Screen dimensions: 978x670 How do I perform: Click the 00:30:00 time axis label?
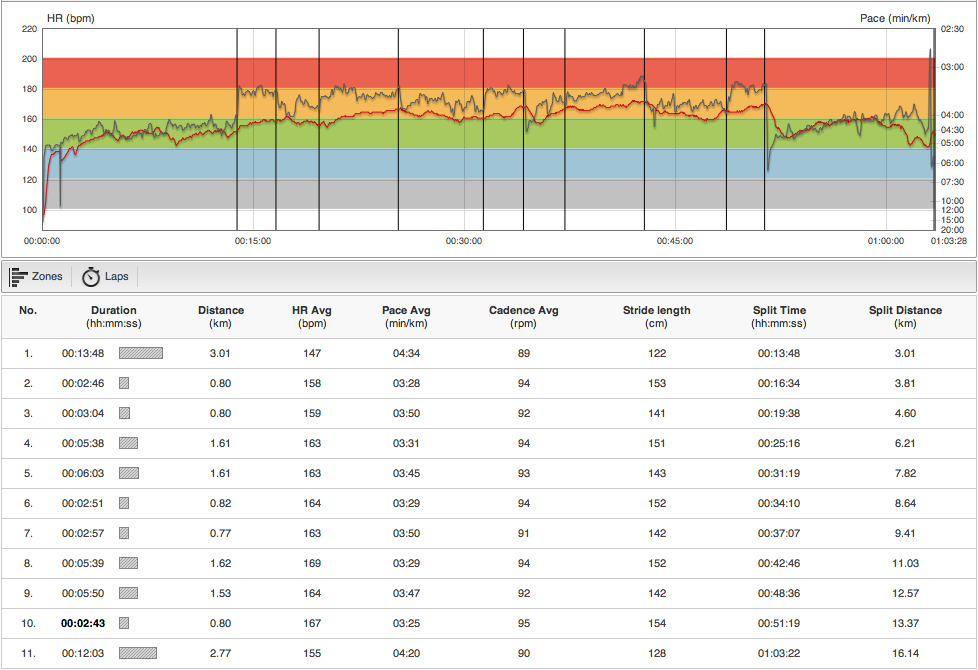[x=464, y=241]
